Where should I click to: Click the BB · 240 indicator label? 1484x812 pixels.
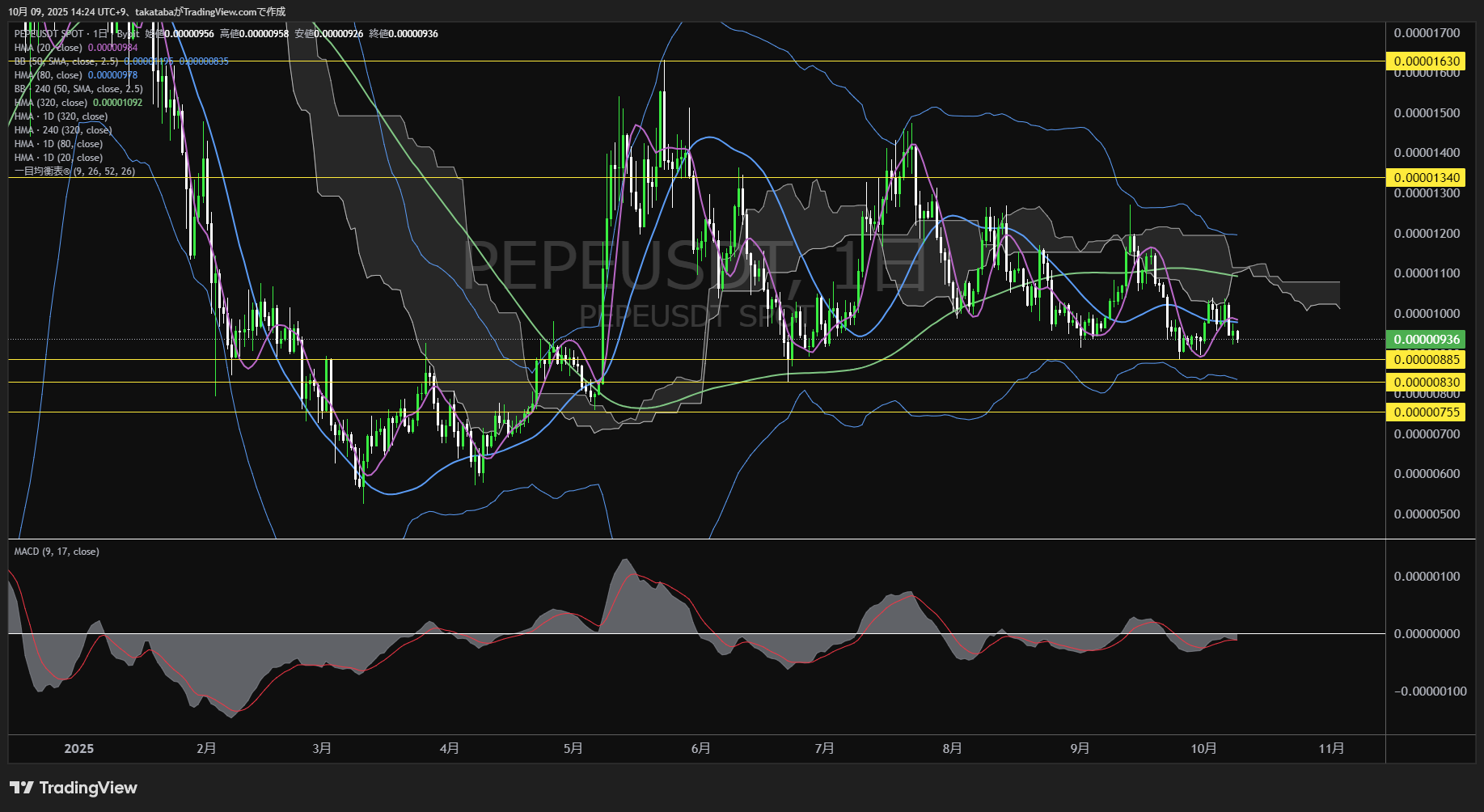78,89
